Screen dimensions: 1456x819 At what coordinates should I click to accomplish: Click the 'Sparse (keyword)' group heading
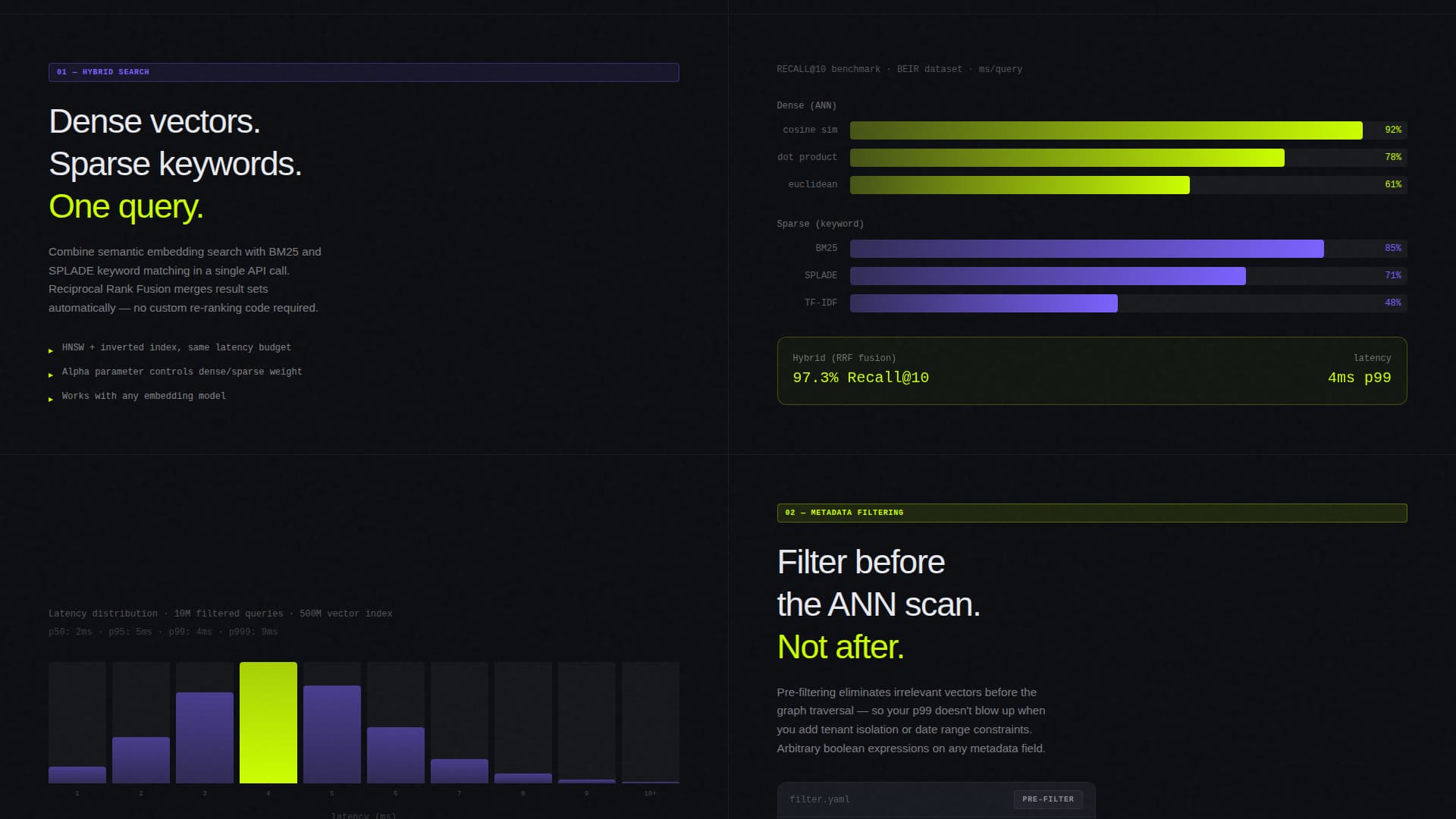(x=821, y=224)
